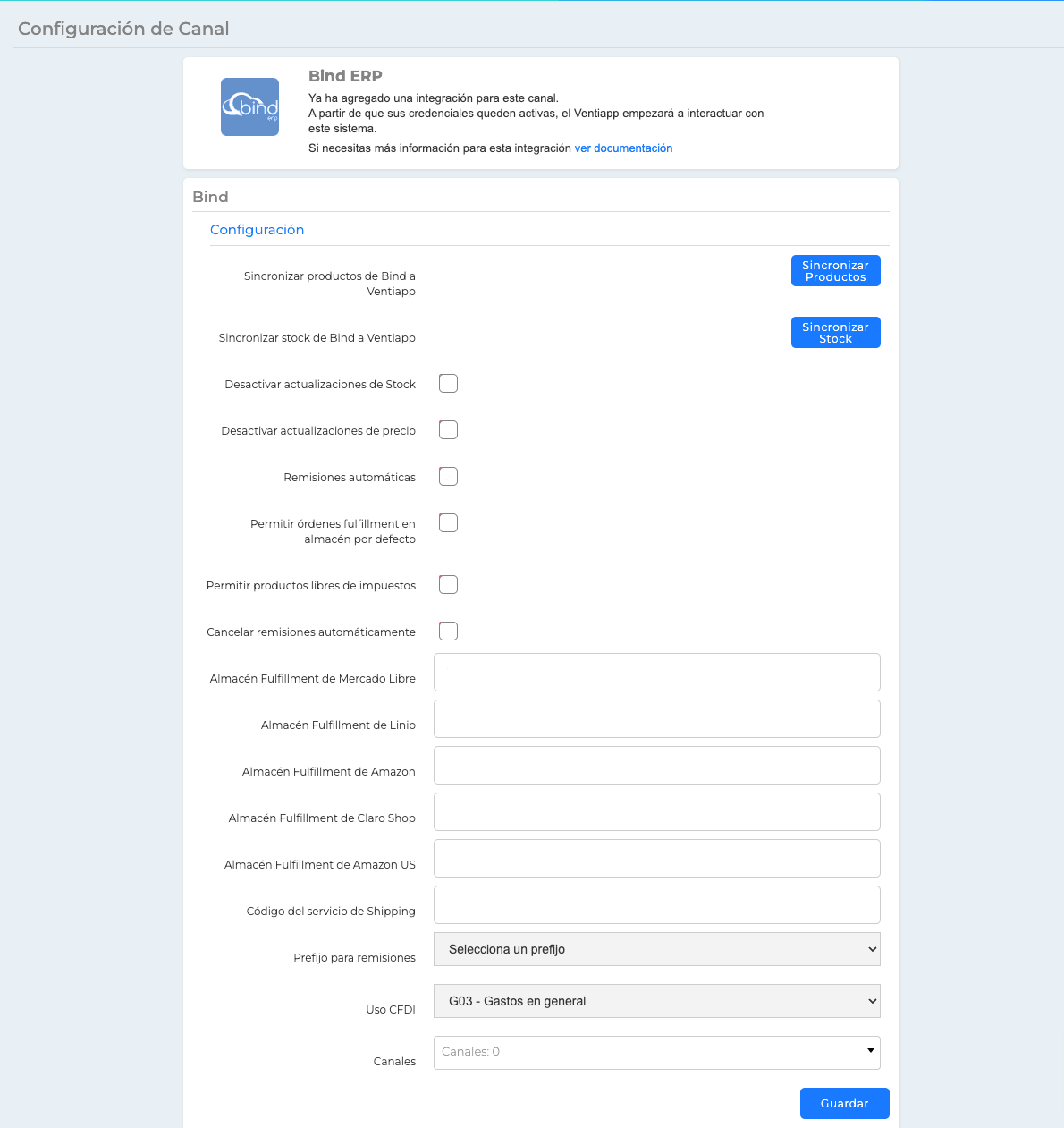Click the Sincronizar Stock button
Viewport: 1064px width, 1128px height.
point(835,333)
